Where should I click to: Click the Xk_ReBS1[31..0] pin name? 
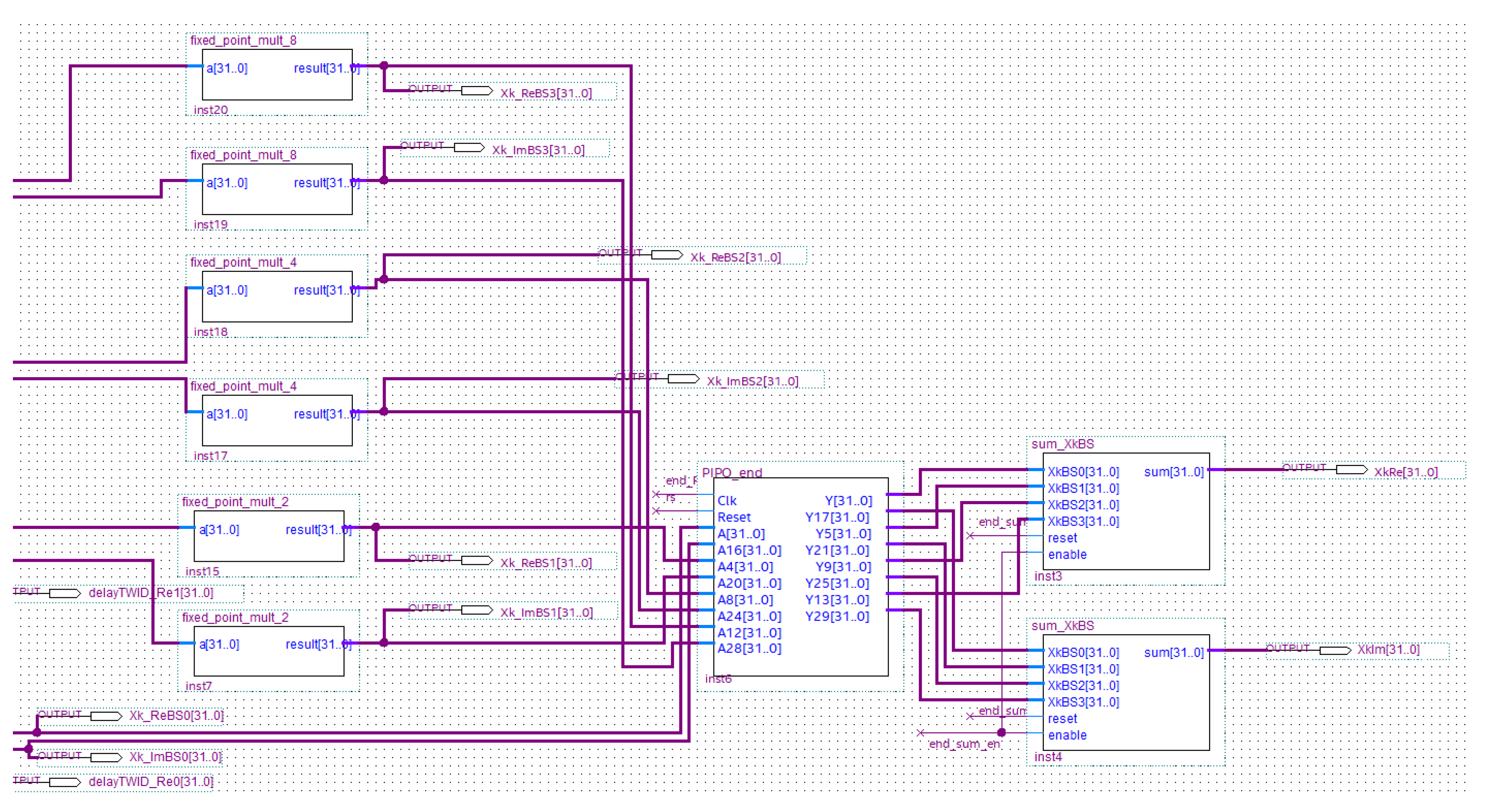pyautogui.click(x=546, y=563)
